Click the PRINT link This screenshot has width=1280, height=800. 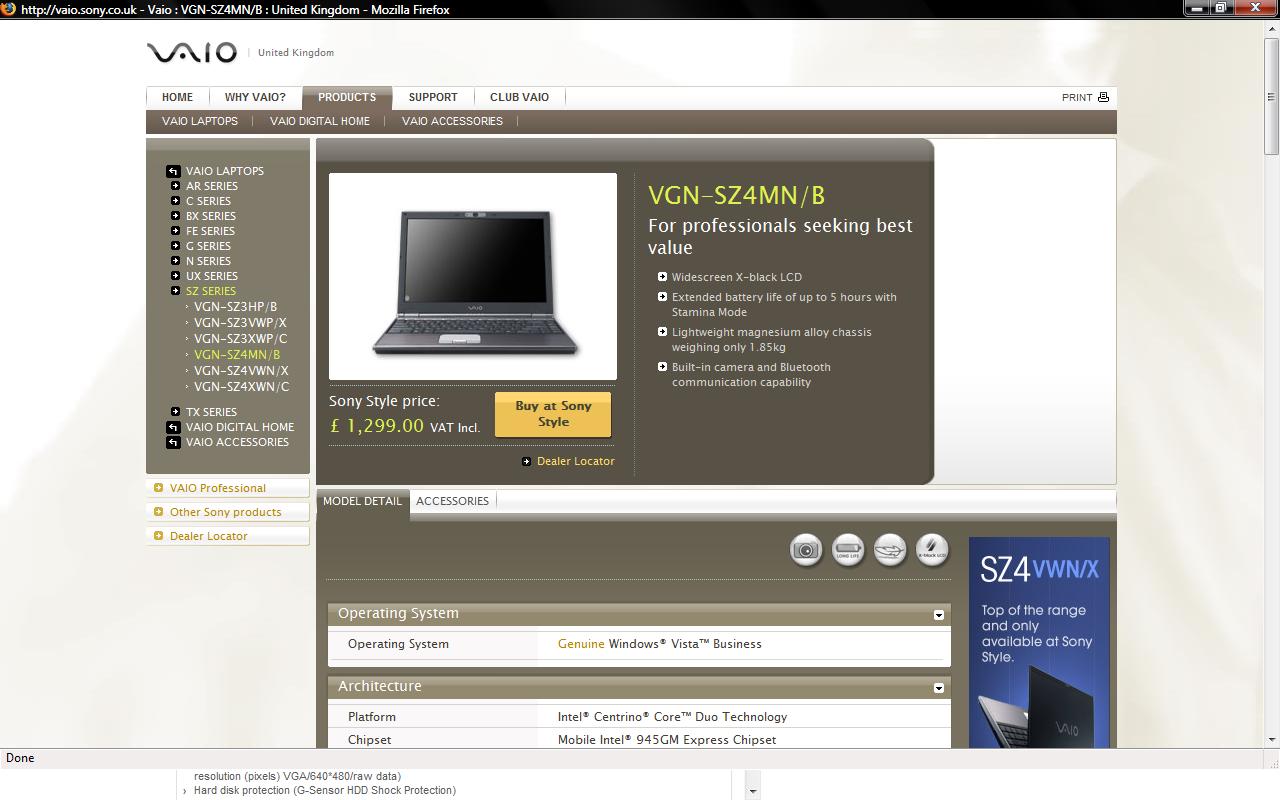pyautogui.click(x=1077, y=97)
